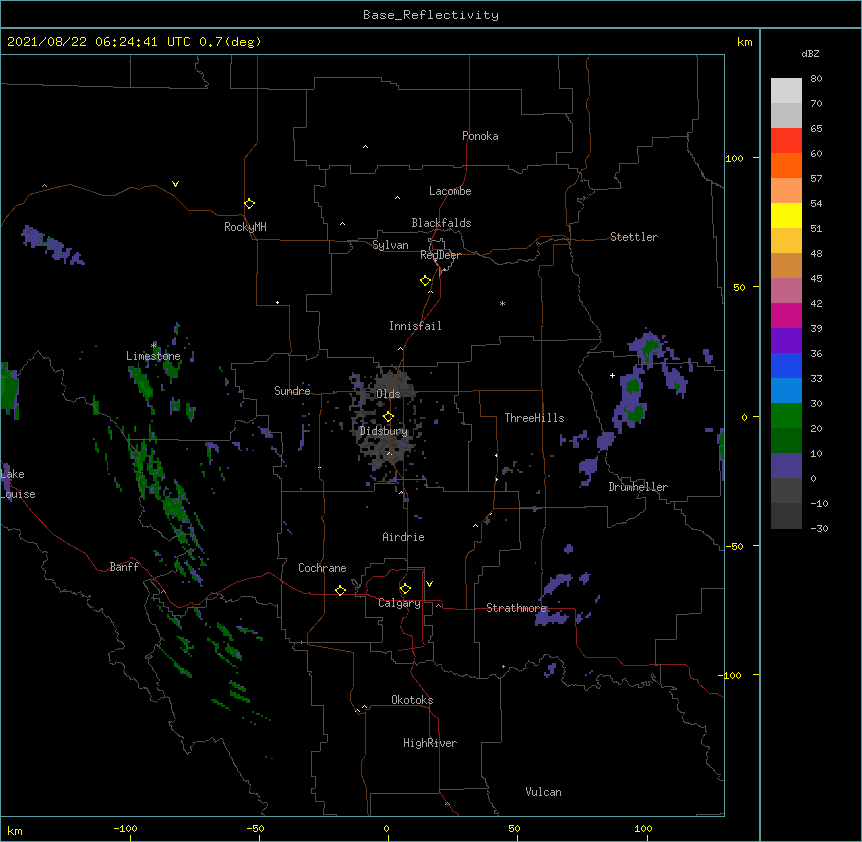This screenshot has height=842, width=862.
Task: Click the white asterisk marker east of Innisfail
Action: [502, 303]
